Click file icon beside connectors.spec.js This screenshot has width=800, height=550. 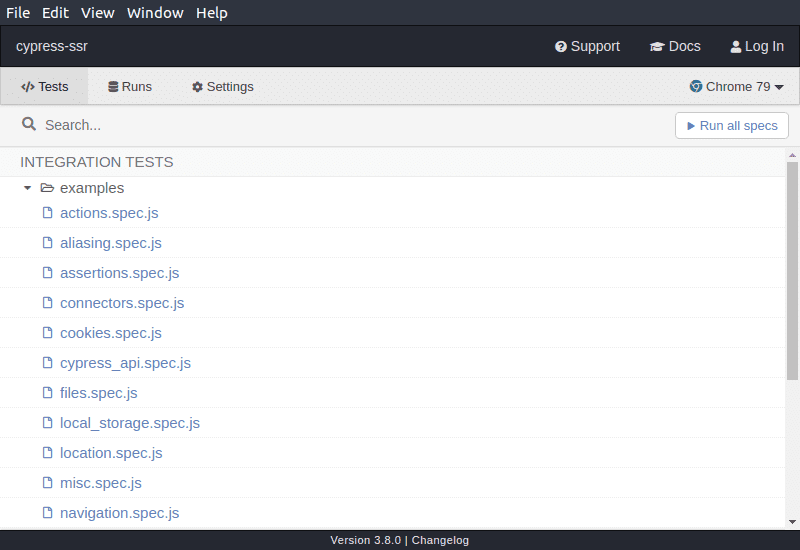47,303
